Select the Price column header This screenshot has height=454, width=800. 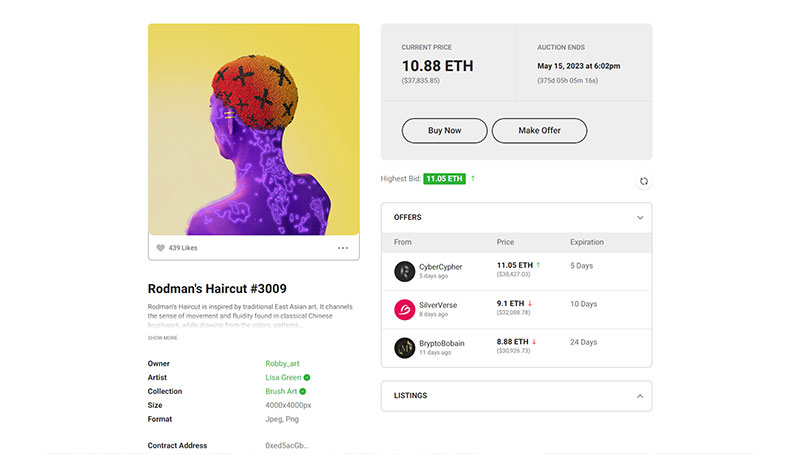(x=505, y=242)
